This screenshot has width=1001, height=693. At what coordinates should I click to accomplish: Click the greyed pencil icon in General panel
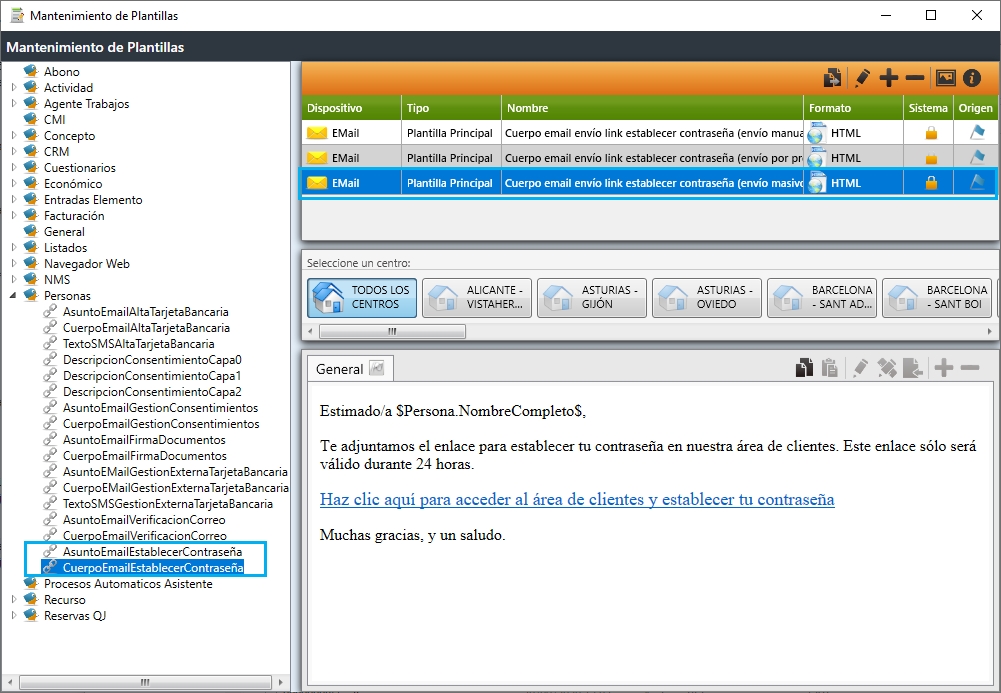(861, 368)
